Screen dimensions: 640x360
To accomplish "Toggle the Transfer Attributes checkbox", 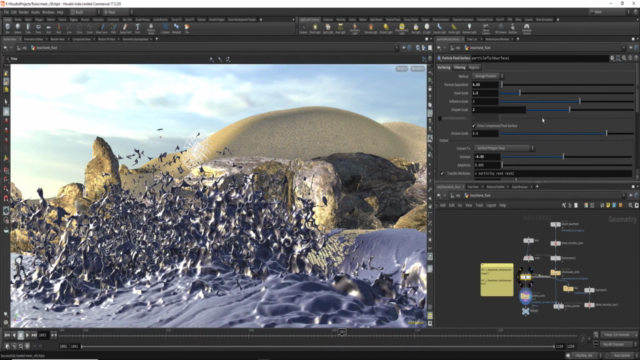I will [x=442, y=173].
